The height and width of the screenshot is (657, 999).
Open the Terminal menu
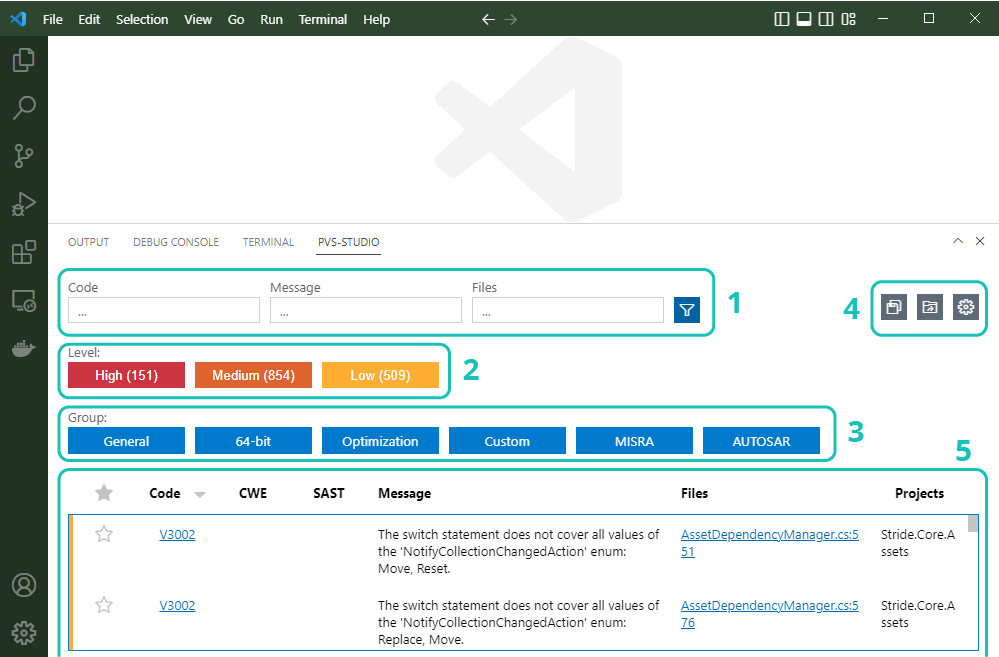(323, 20)
